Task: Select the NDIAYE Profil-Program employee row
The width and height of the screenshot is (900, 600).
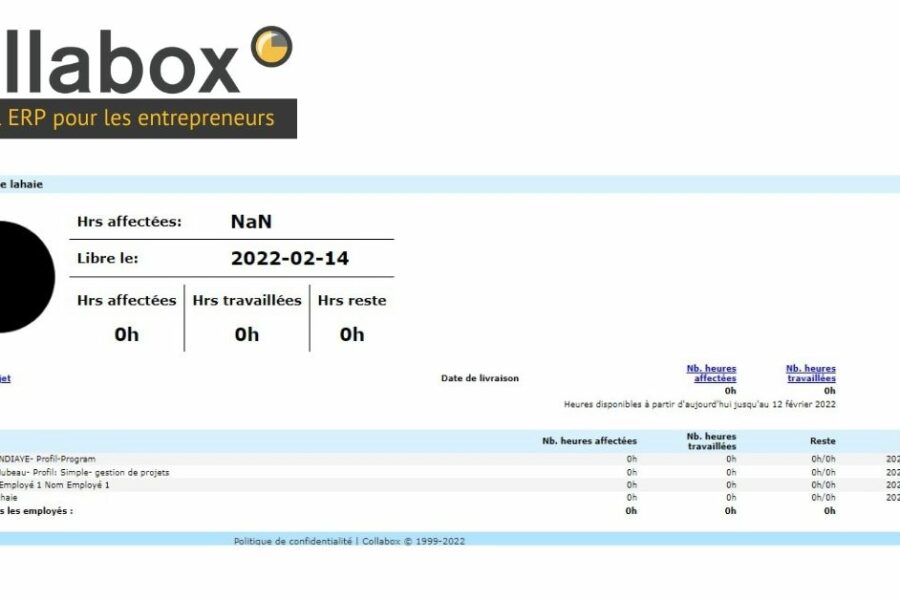Action: [x=48, y=459]
